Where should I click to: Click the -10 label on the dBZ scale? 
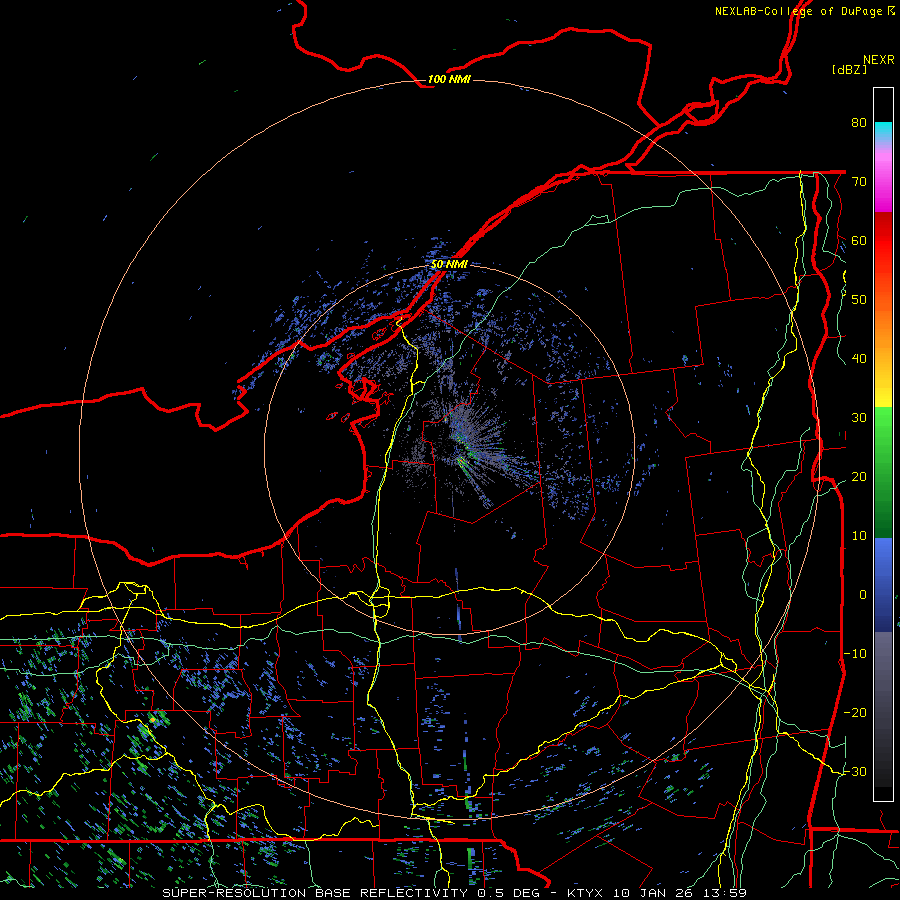(855, 654)
